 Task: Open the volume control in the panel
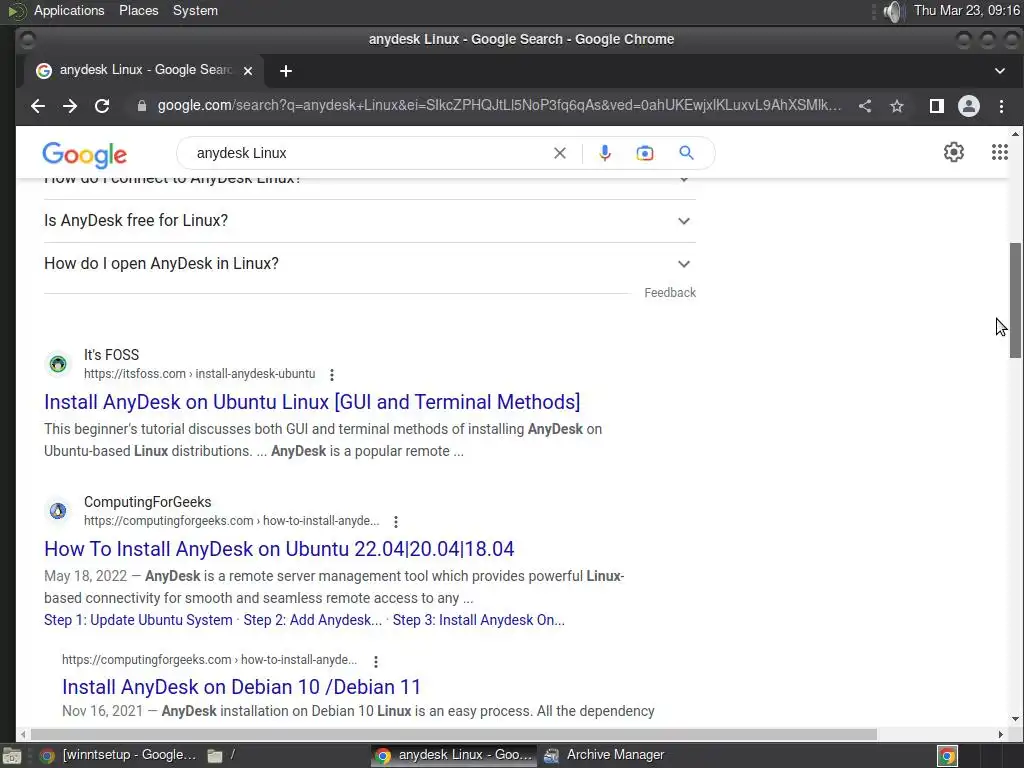(893, 11)
